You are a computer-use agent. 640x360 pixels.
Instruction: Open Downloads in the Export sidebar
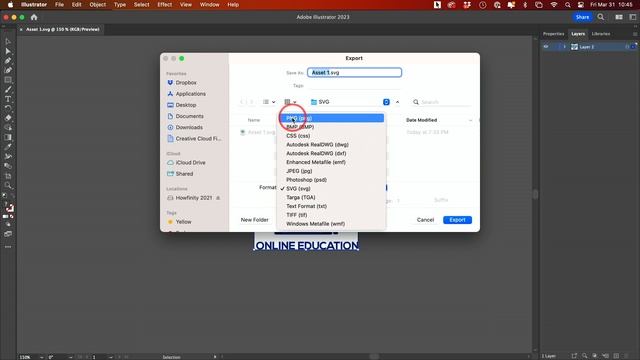coord(185,127)
